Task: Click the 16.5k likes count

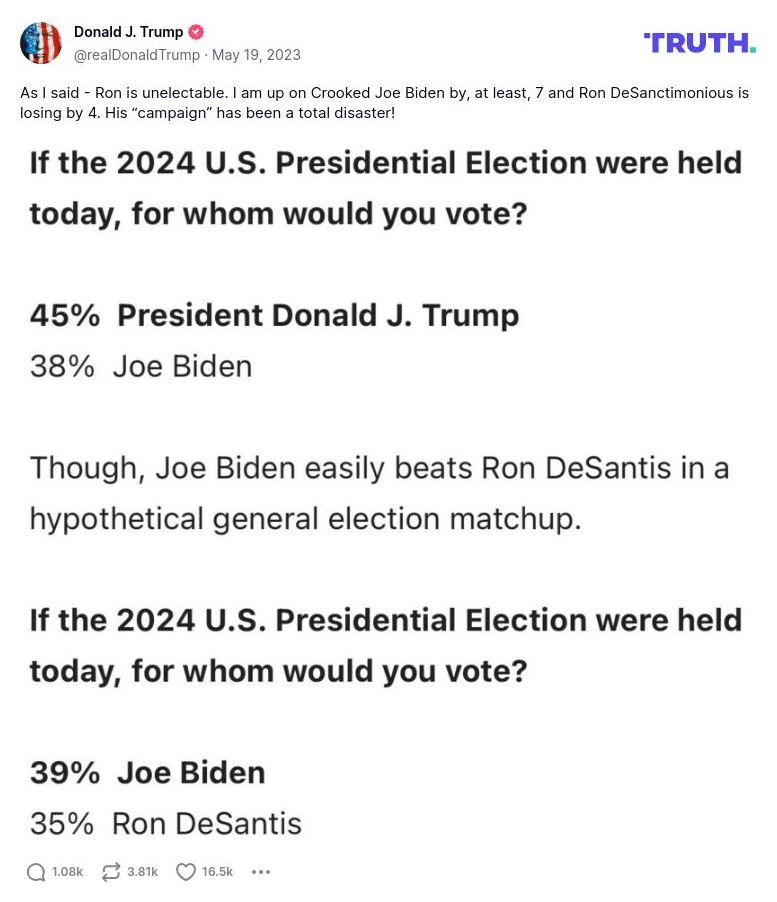Action: point(217,872)
